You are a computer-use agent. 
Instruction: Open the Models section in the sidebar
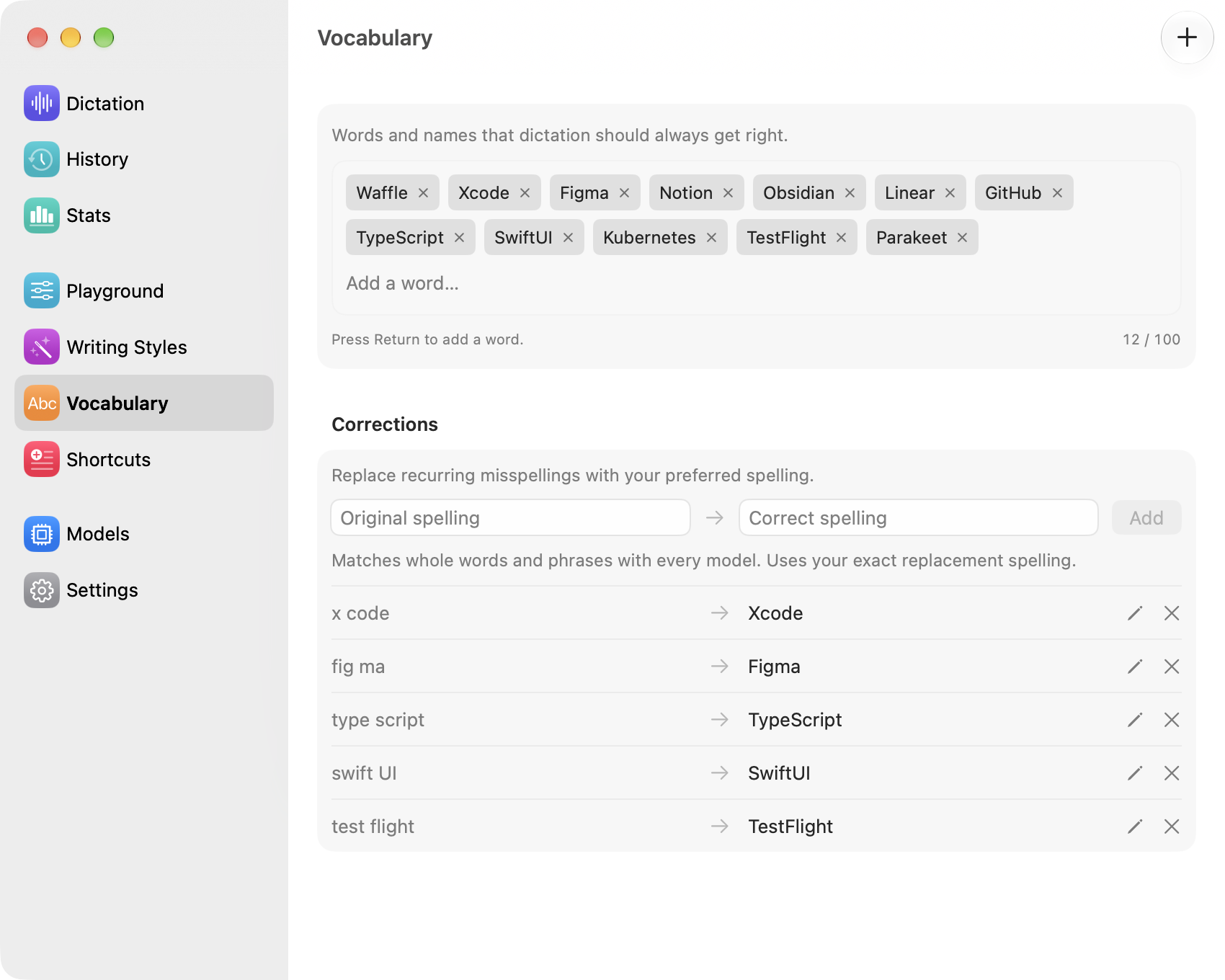pos(144,534)
